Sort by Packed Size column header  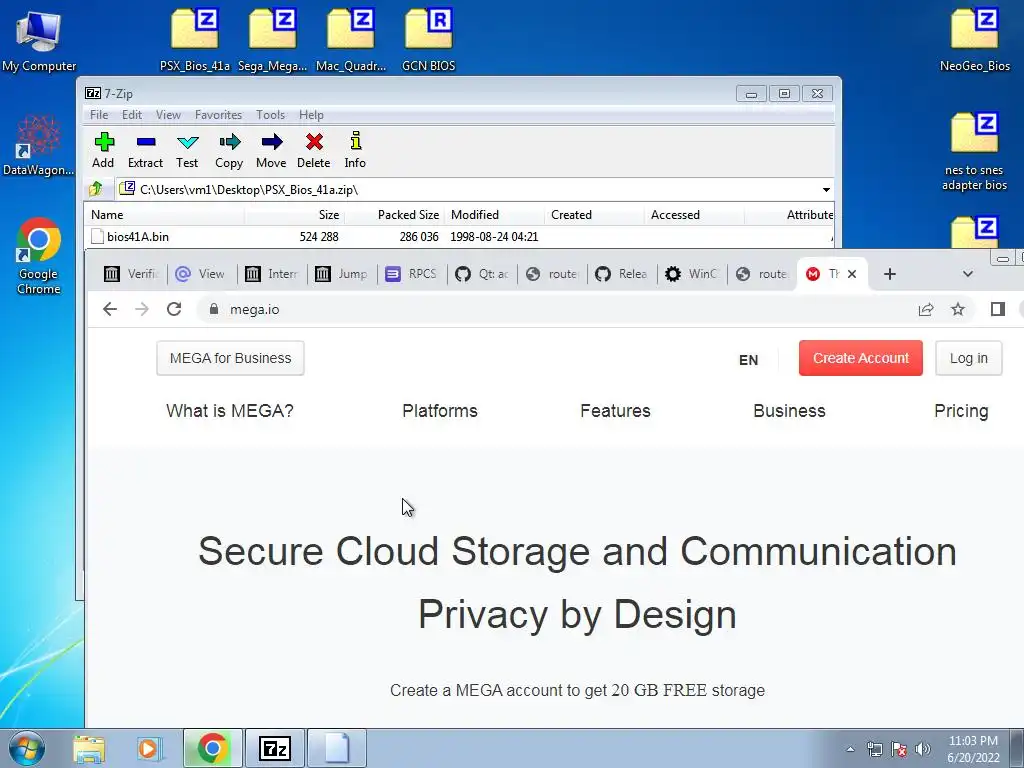click(x=394, y=215)
